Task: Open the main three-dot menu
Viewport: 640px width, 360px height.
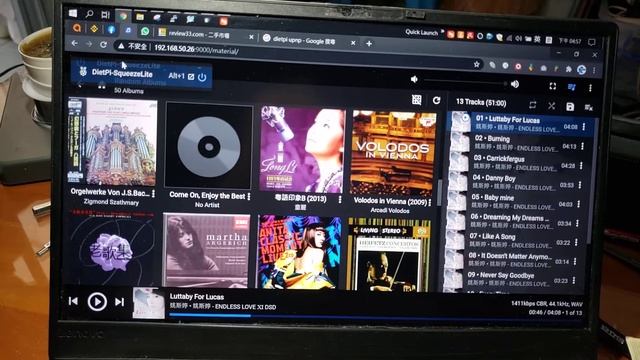Action: coord(590,88)
